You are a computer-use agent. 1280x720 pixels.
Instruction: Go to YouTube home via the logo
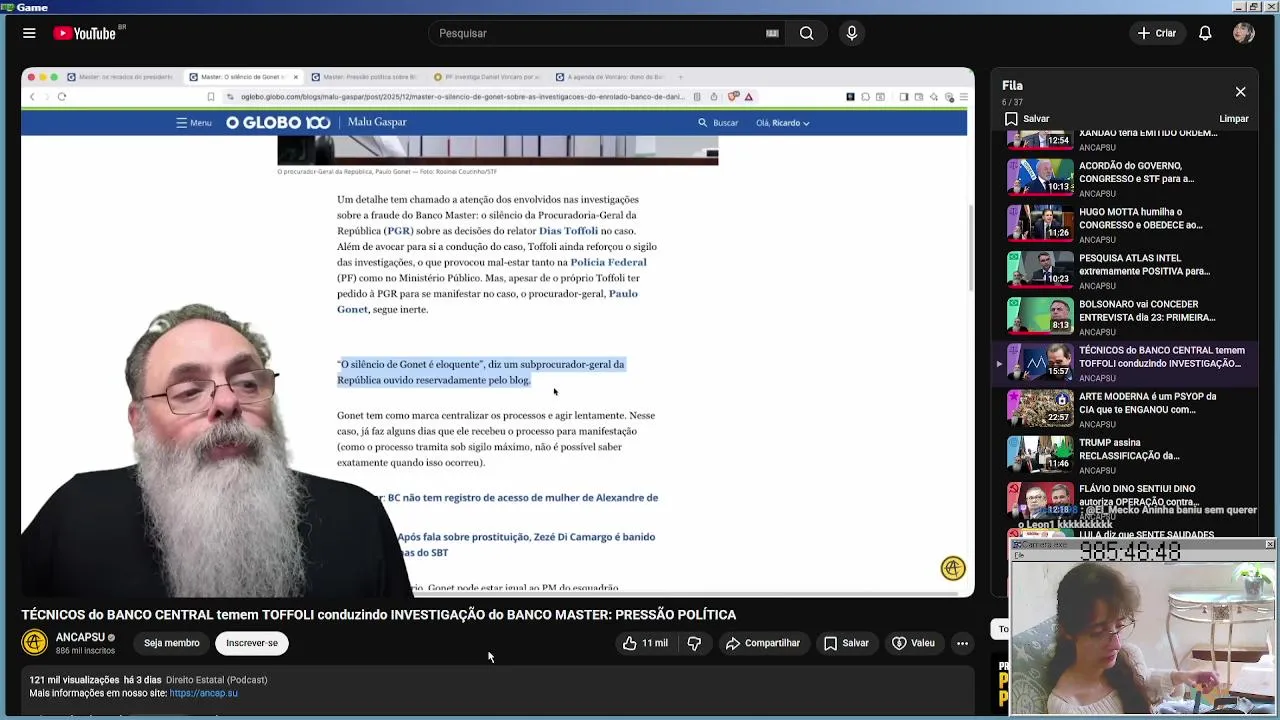point(85,33)
